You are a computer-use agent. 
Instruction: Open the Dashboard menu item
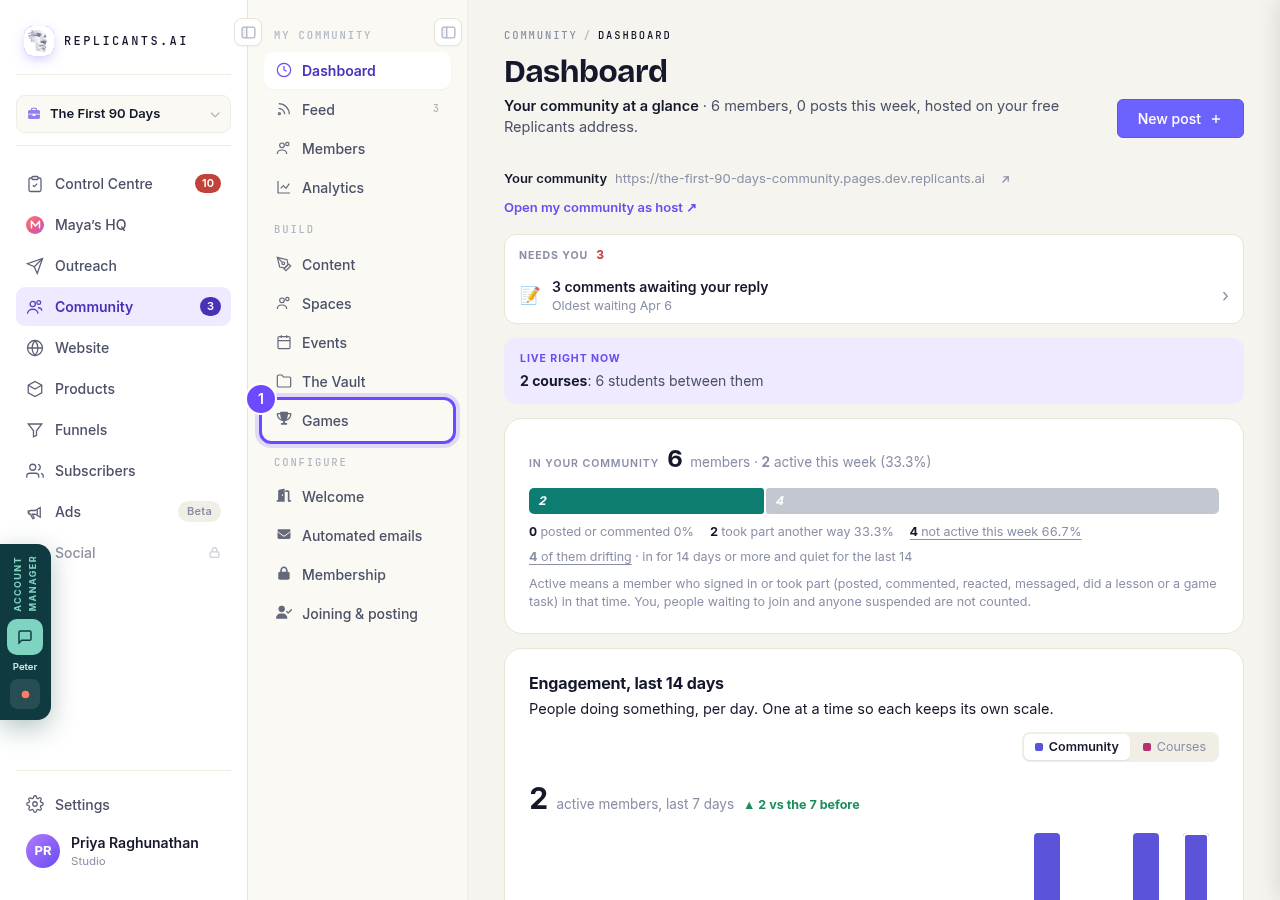[x=357, y=71]
